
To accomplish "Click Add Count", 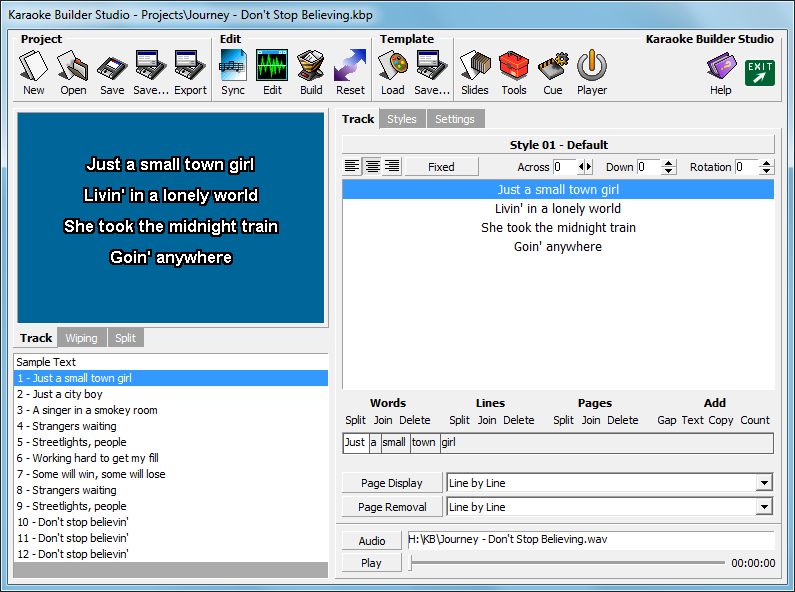I will click(755, 420).
